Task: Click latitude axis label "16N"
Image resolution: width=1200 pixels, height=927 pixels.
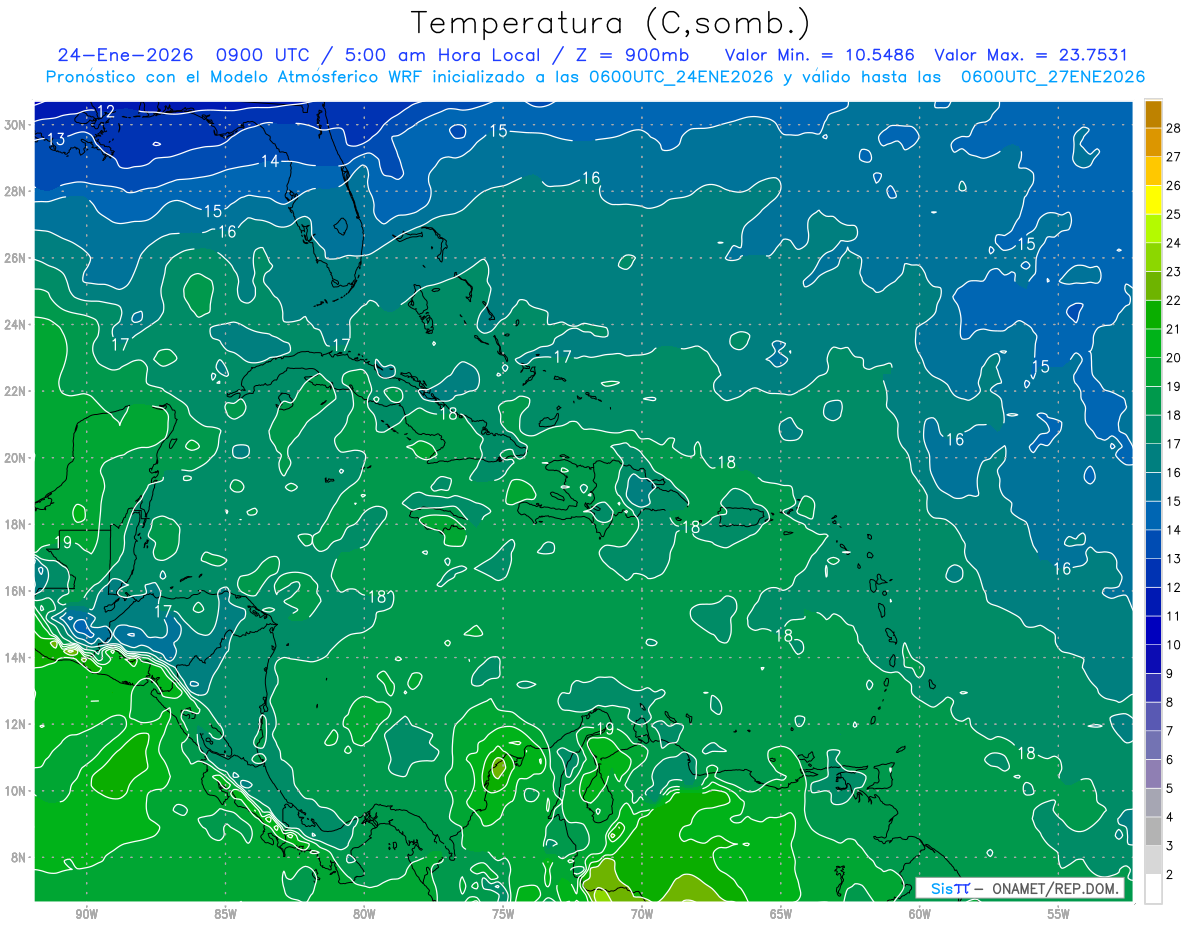Action: [x=15, y=591]
